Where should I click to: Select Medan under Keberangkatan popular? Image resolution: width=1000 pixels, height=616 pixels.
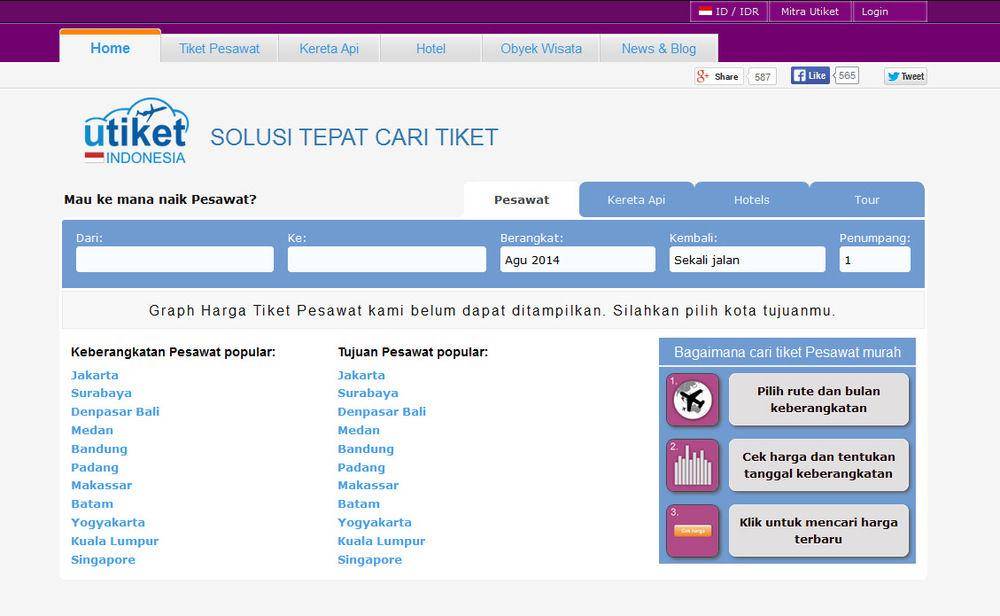pyautogui.click(x=92, y=430)
